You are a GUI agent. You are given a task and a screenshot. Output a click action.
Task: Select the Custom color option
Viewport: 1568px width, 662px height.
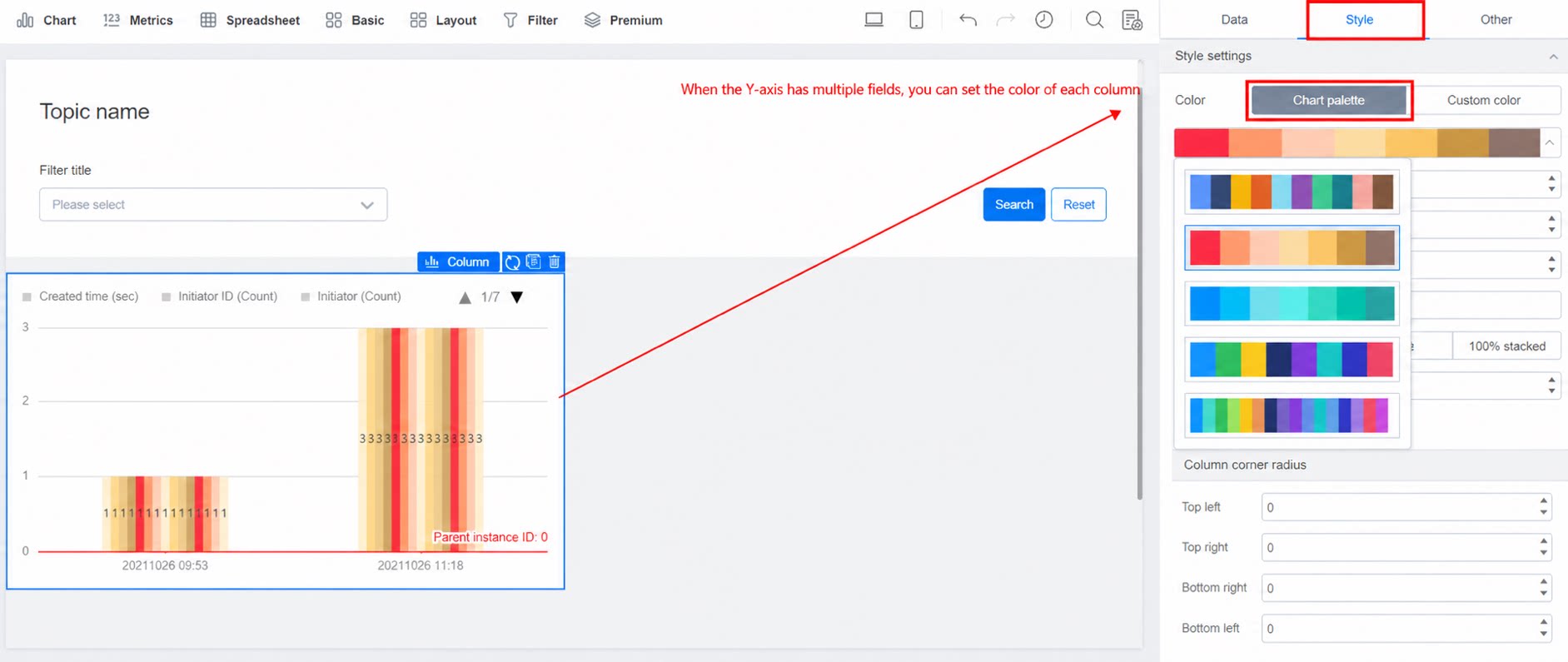[x=1483, y=100]
